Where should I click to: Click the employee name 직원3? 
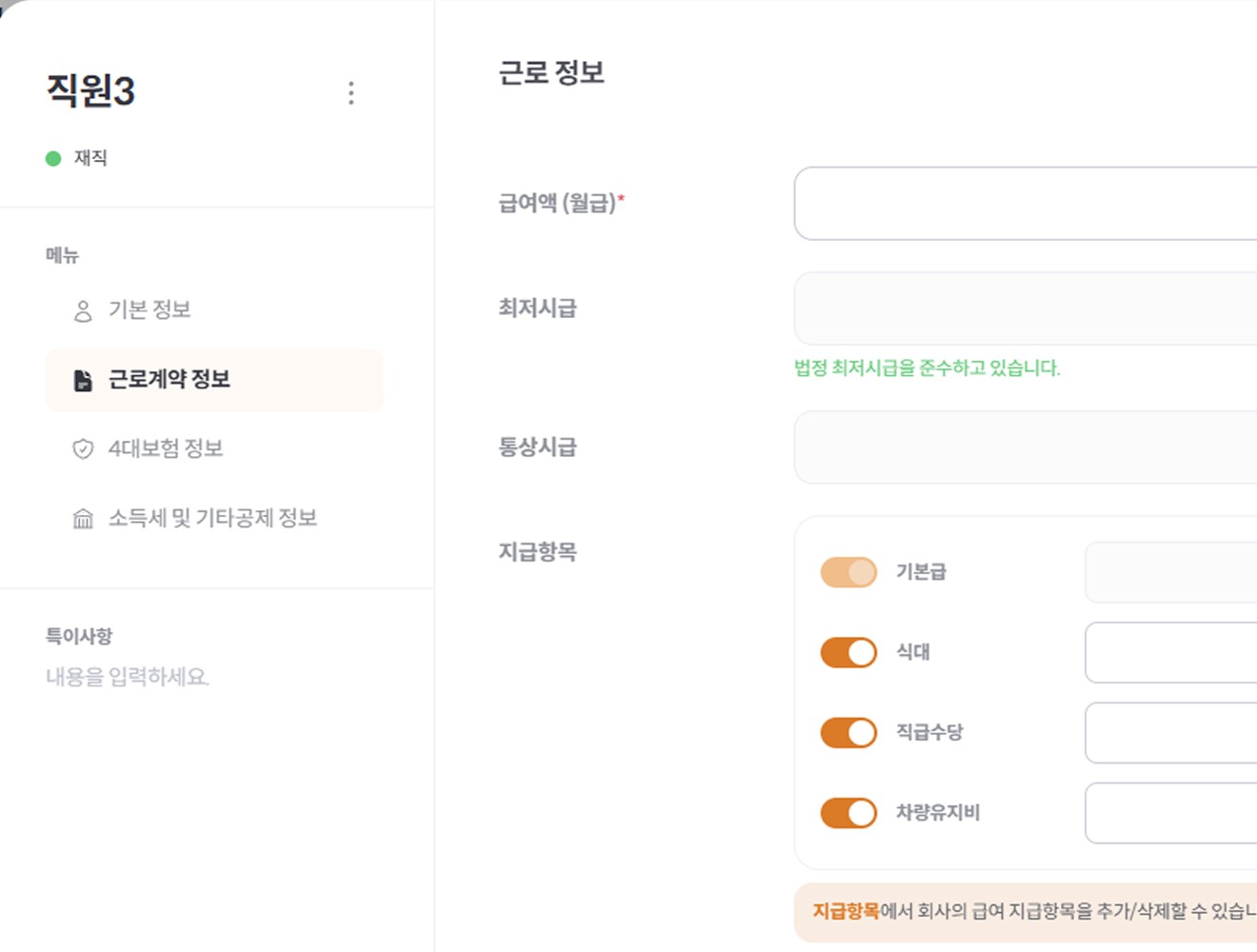click(90, 90)
